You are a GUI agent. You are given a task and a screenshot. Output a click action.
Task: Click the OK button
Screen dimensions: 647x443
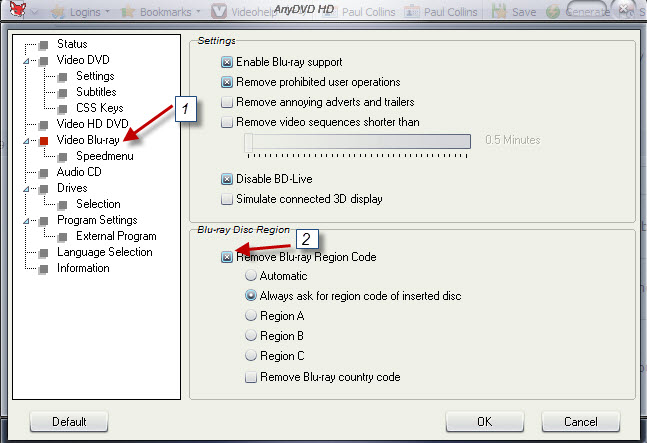click(x=484, y=422)
